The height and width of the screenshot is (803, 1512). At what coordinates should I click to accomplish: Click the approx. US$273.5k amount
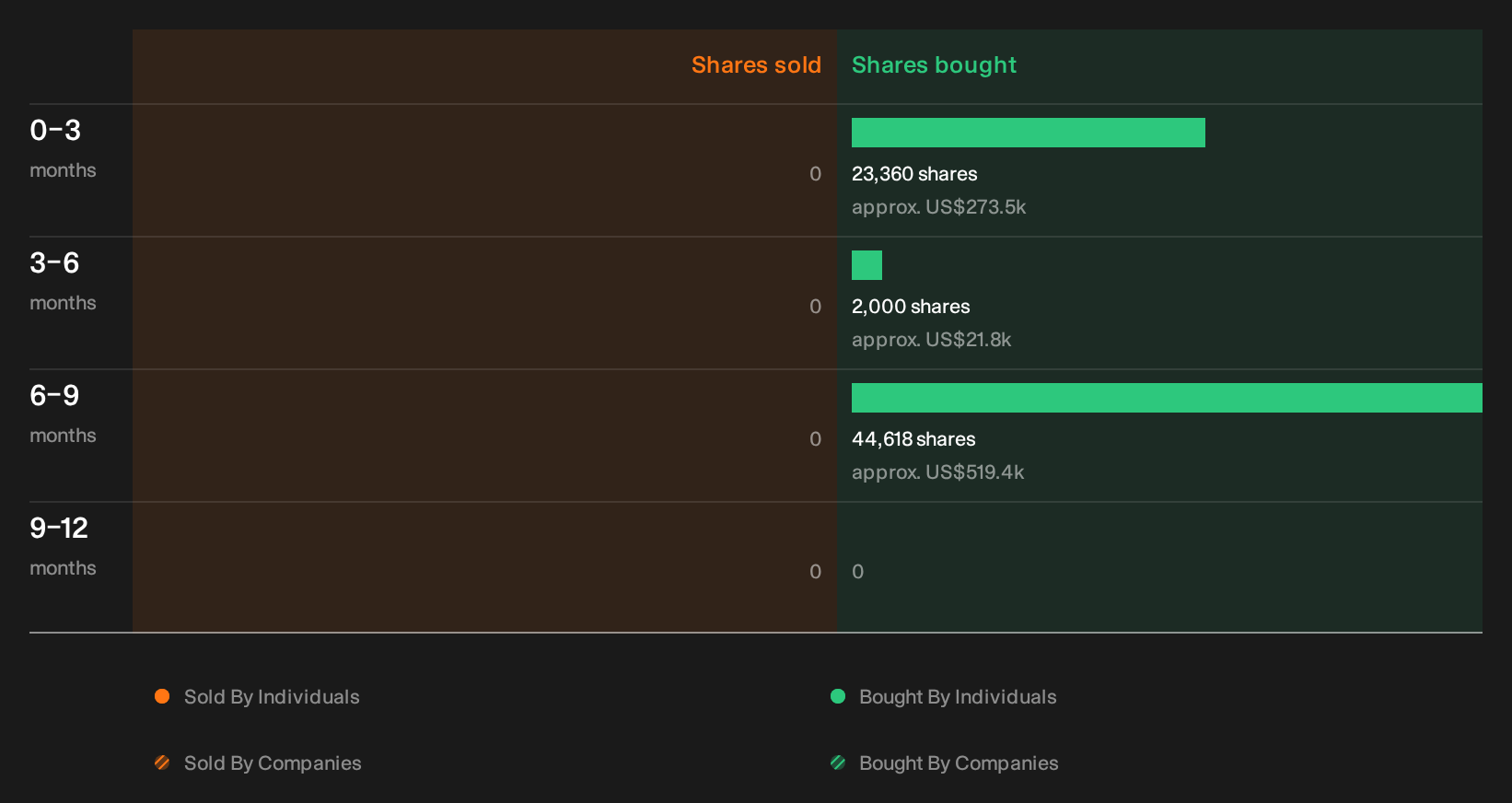[938, 207]
